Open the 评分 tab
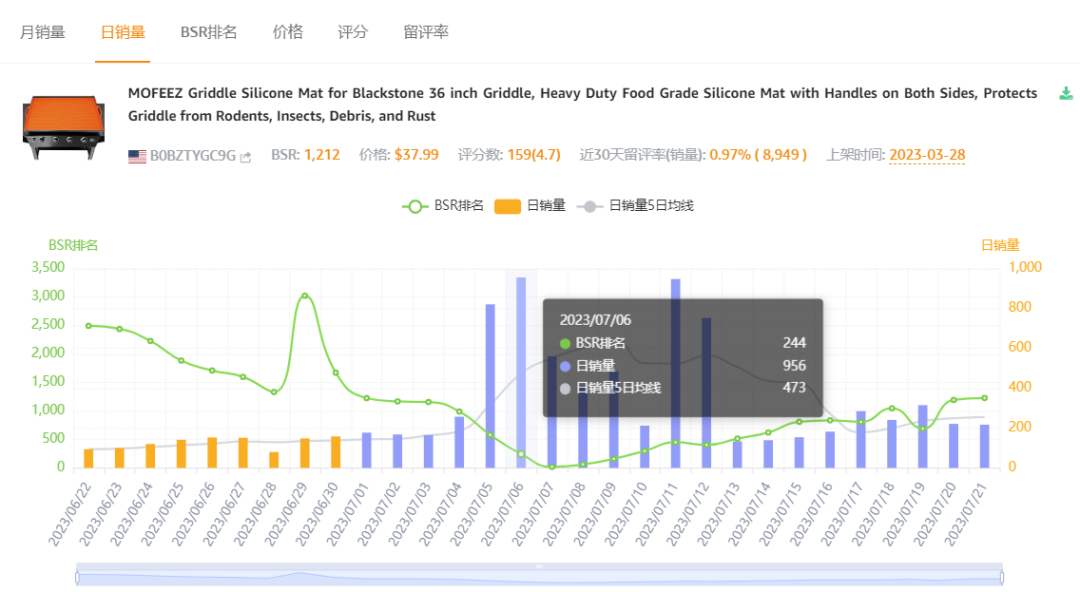The width and height of the screenshot is (1080, 592). pos(353,32)
